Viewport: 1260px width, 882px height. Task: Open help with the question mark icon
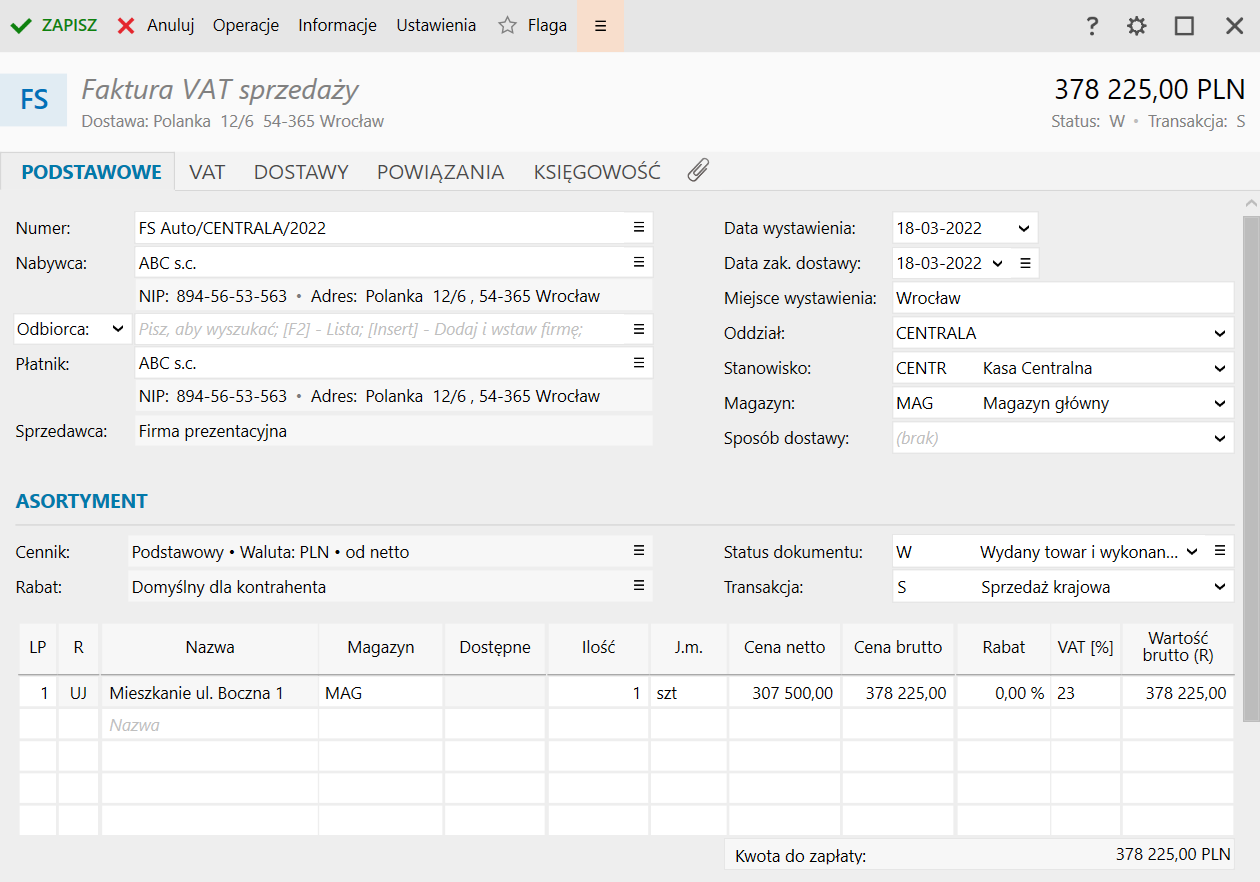1092,26
